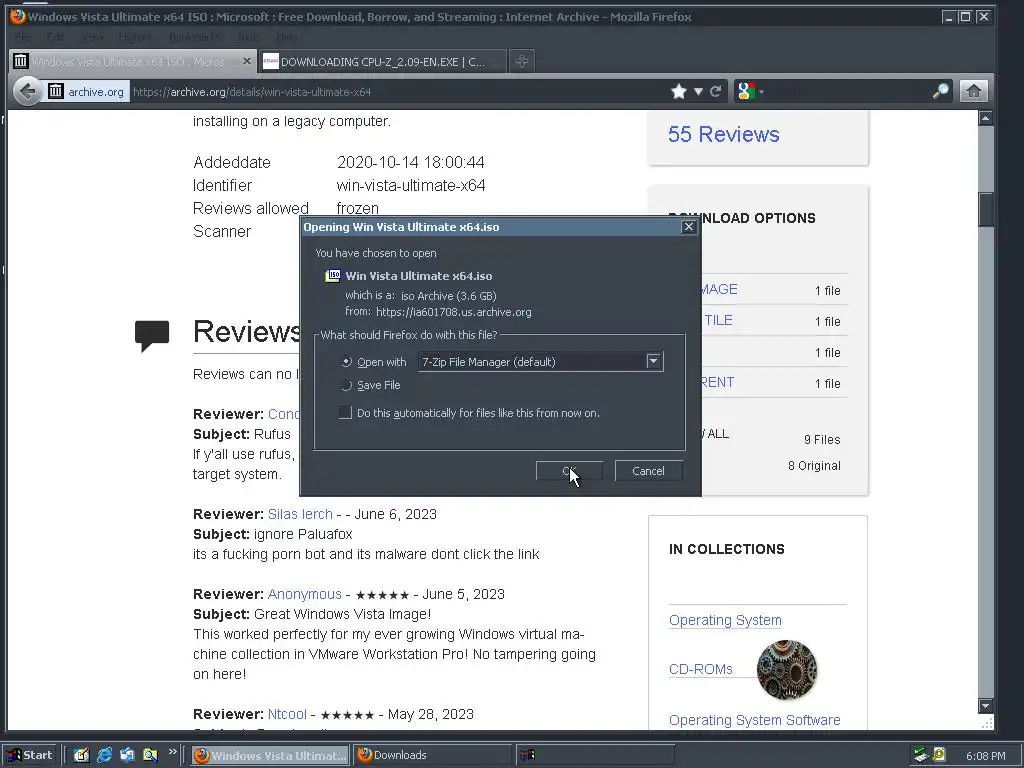
Task: Open the File menu
Action: [23, 37]
